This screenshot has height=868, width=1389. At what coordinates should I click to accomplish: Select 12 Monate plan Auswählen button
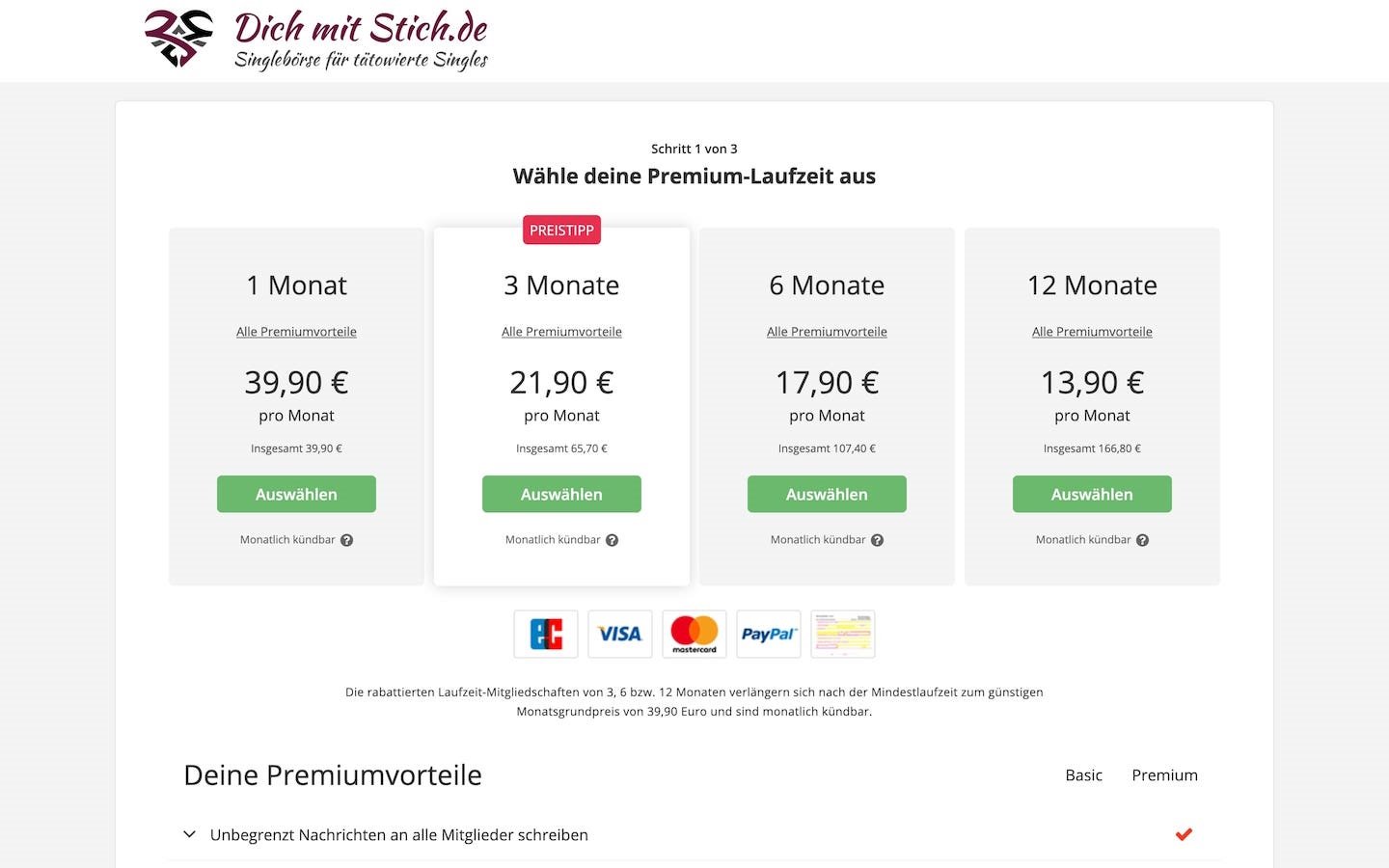click(1092, 494)
